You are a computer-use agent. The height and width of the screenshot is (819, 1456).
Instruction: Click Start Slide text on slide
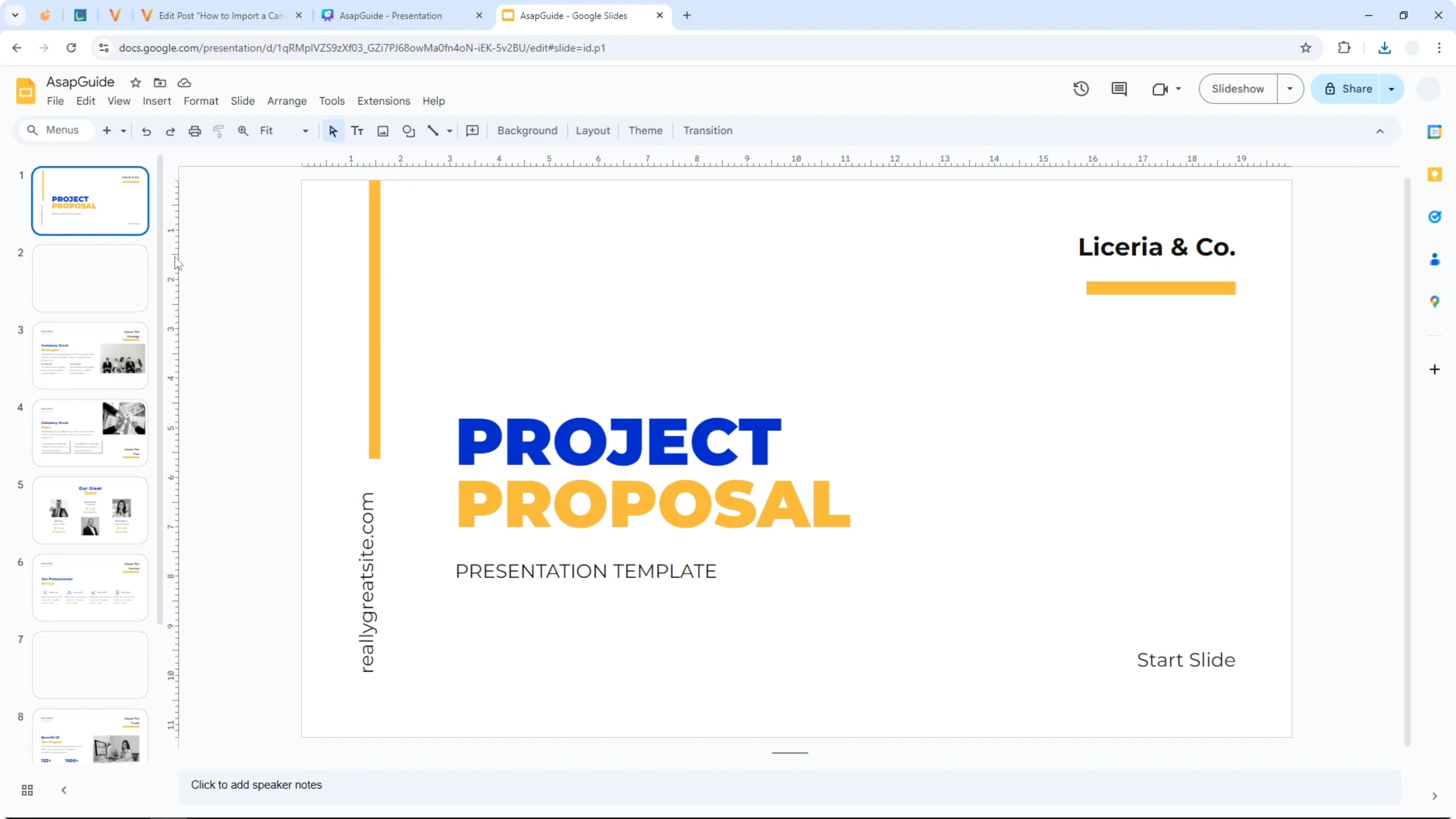[1186, 660]
